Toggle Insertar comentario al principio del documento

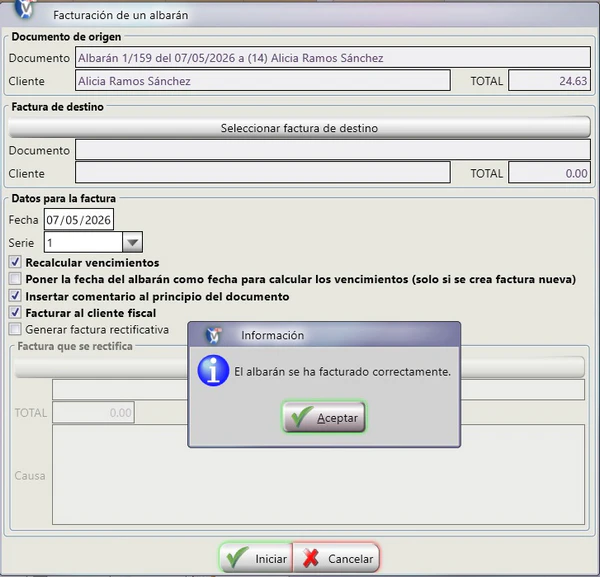point(15,296)
